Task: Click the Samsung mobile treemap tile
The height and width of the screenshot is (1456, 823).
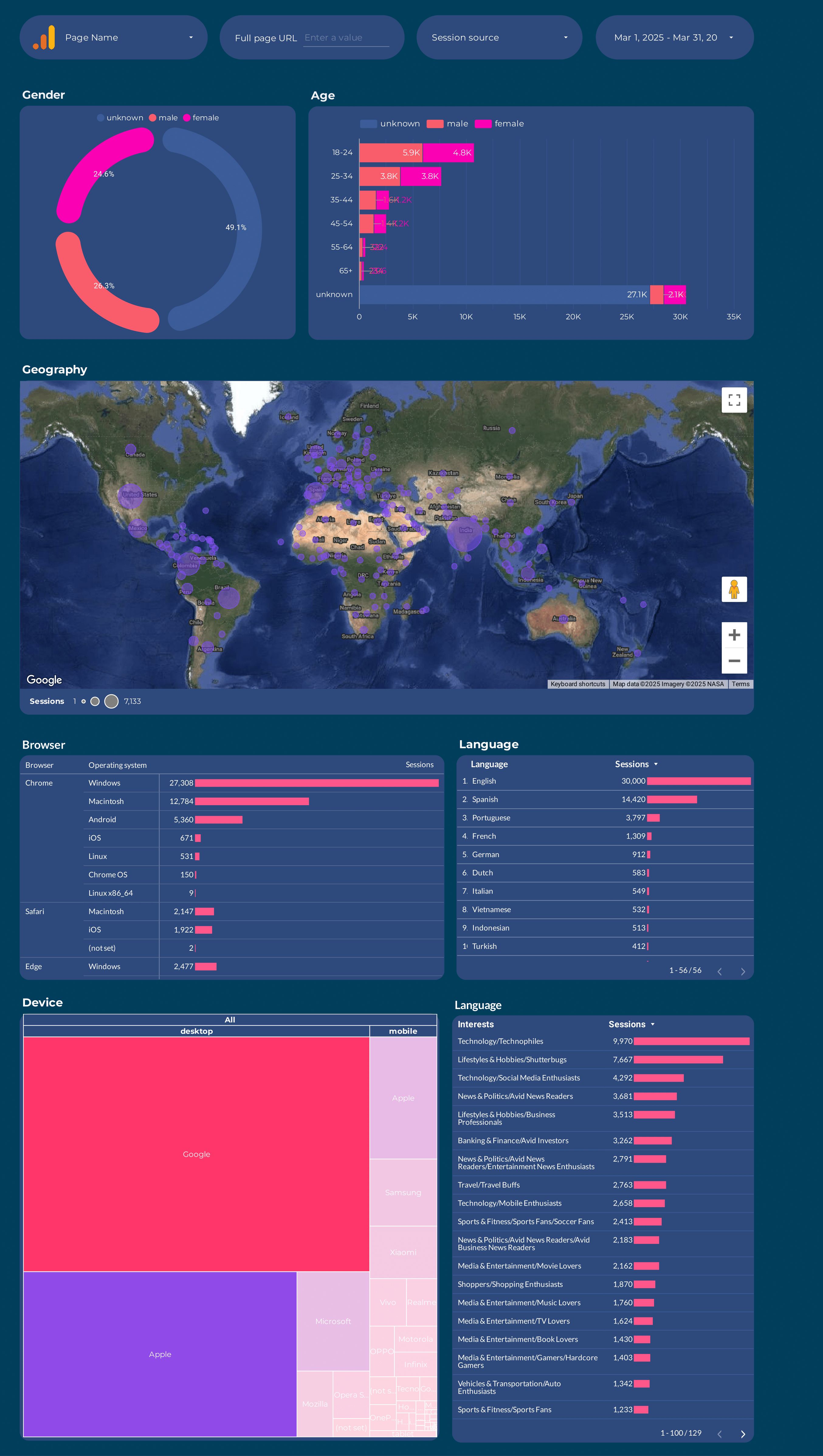Action: [403, 1193]
